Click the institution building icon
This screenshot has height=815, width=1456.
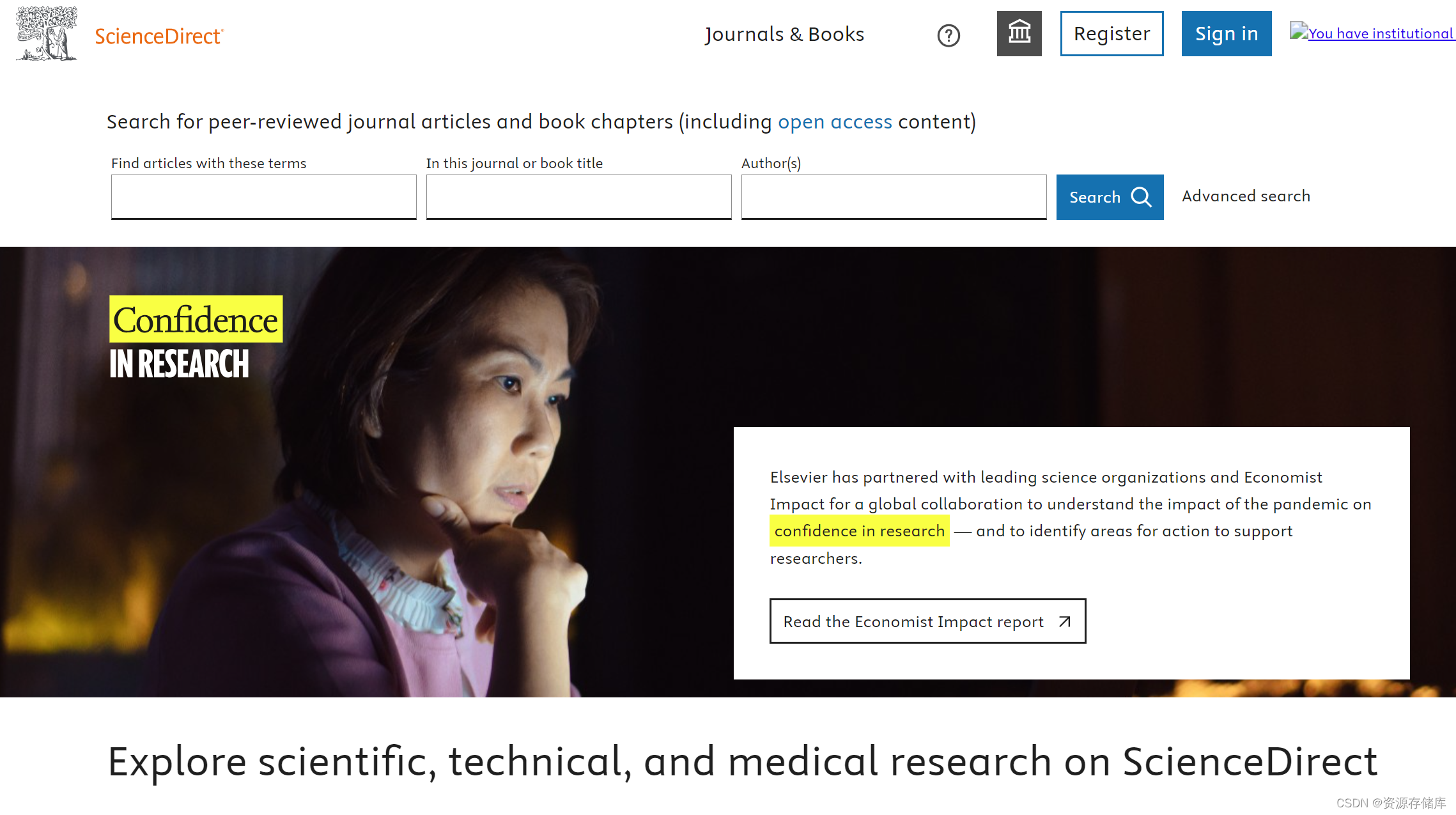pos(1019,33)
